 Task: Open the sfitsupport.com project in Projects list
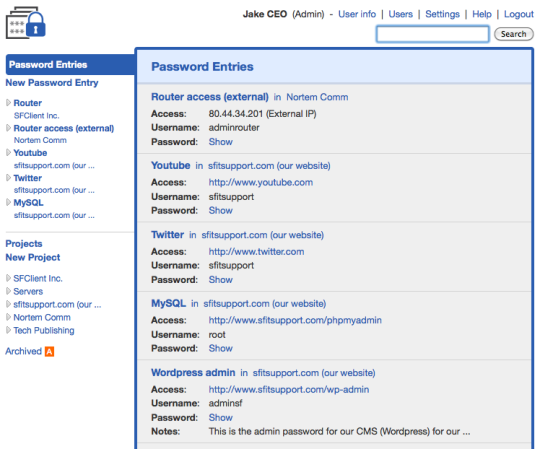pyautogui.click(x=57, y=304)
